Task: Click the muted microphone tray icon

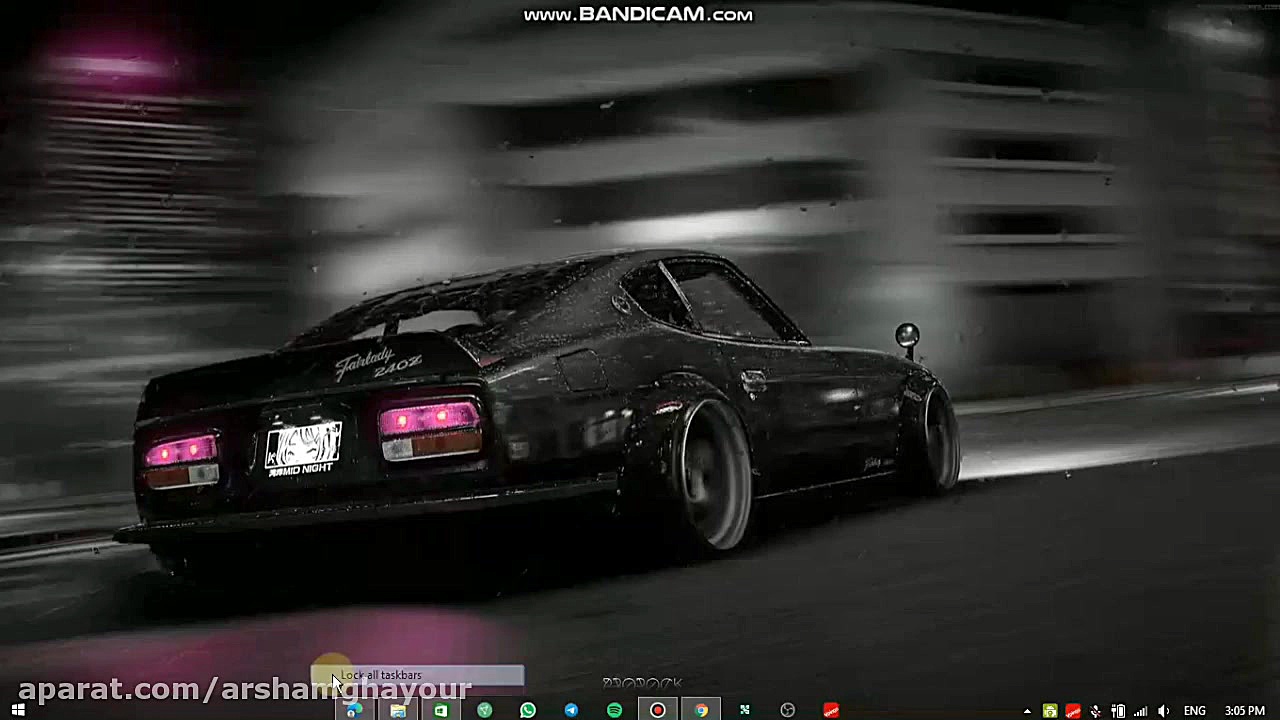Action: [x=1096, y=711]
